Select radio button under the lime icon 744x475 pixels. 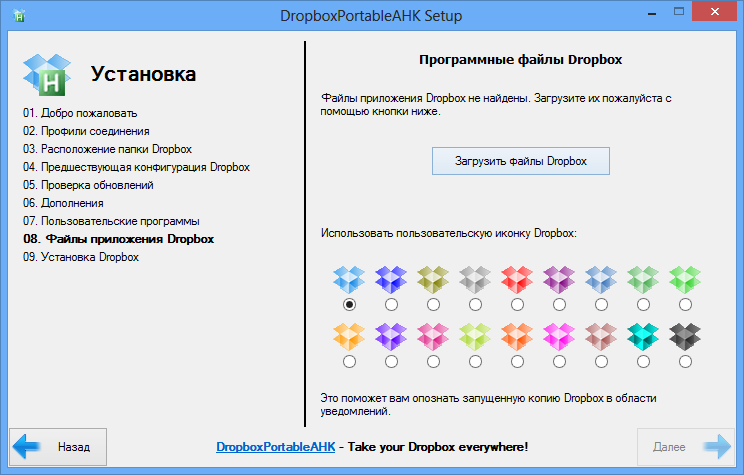(475, 362)
